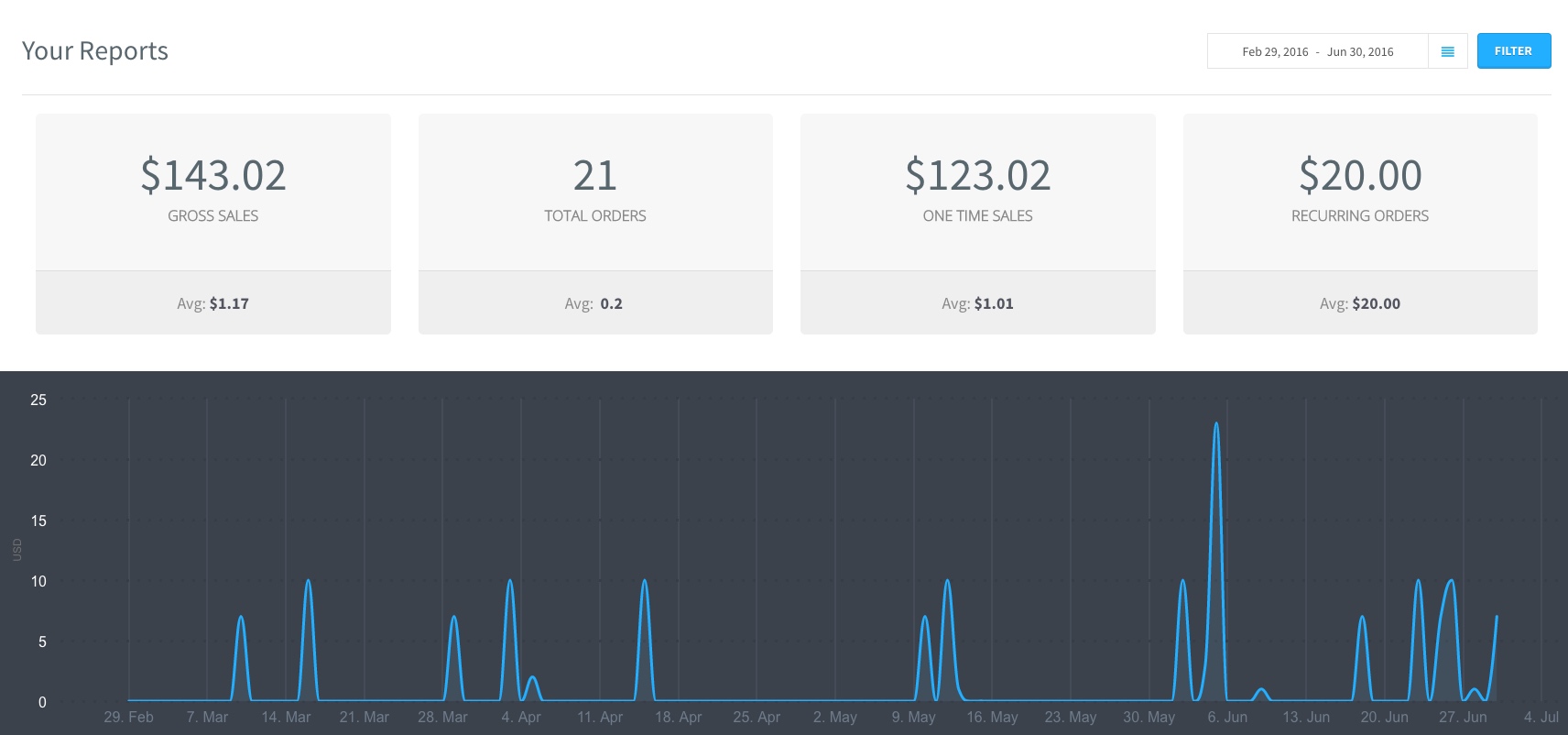This screenshot has width=1568, height=735.
Task: Click the '29. Feb' x-axis label
Action: pyautogui.click(x=128, y=717)
